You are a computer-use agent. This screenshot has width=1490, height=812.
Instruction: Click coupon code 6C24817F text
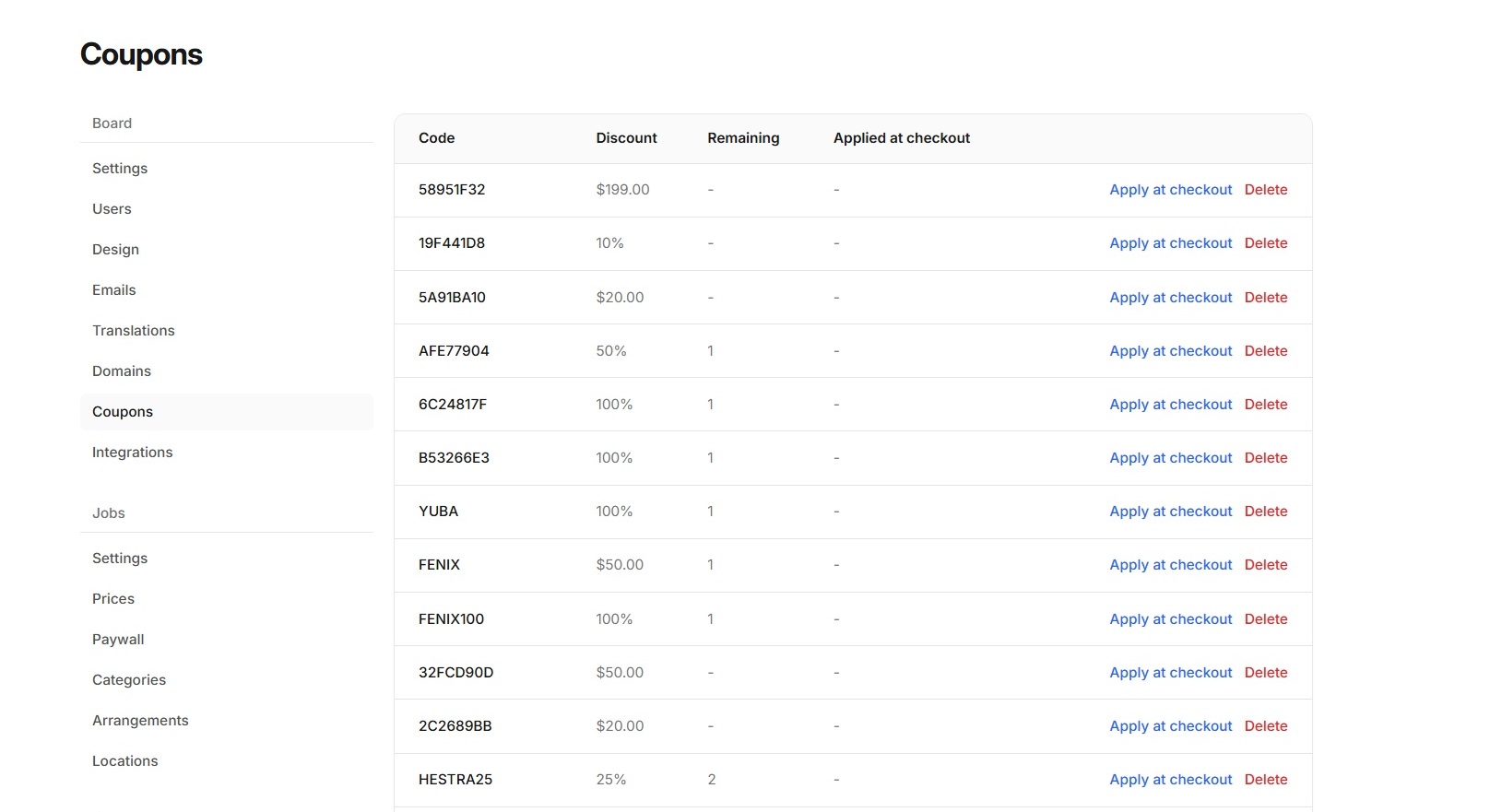(x=453, y=405)
